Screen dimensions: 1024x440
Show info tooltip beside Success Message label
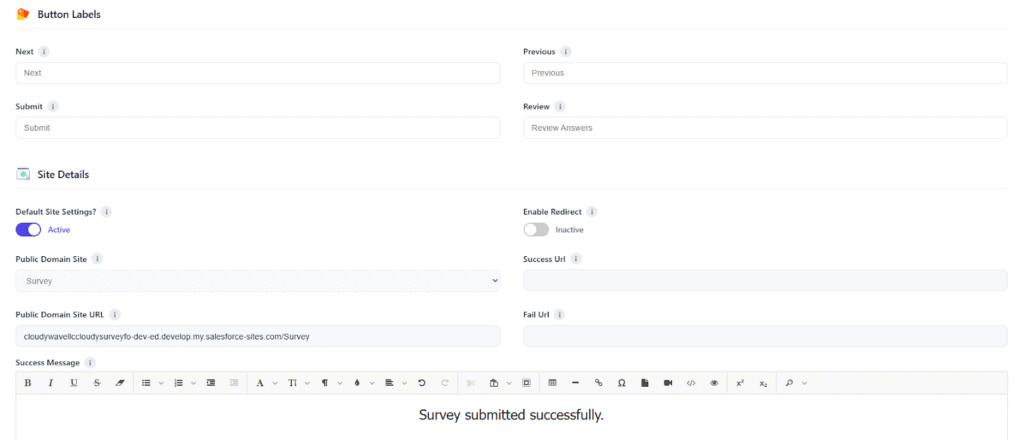pyautogui.click(x=91, y=363)
